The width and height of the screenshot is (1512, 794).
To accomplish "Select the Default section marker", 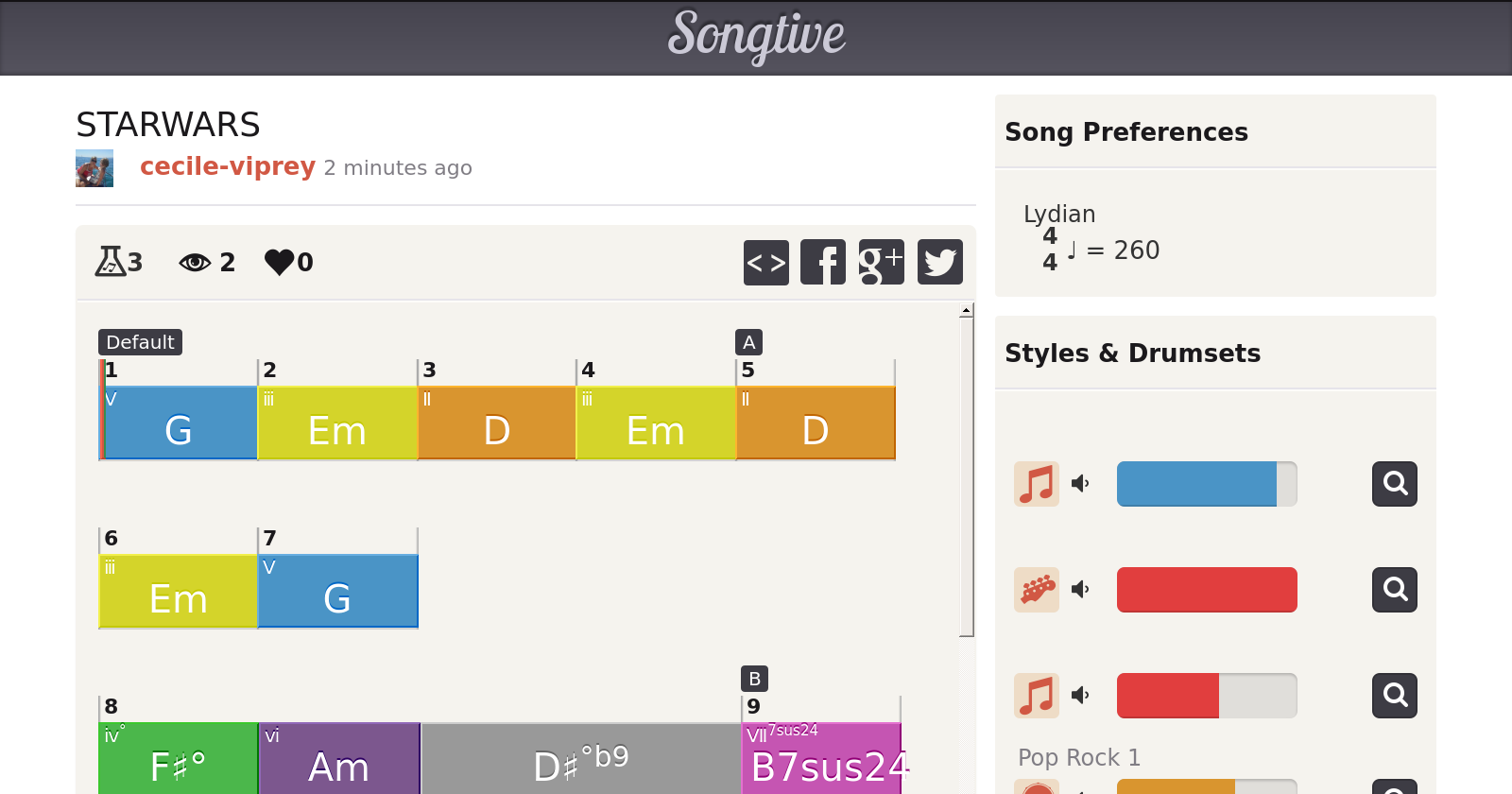I will tap(140, 342).
